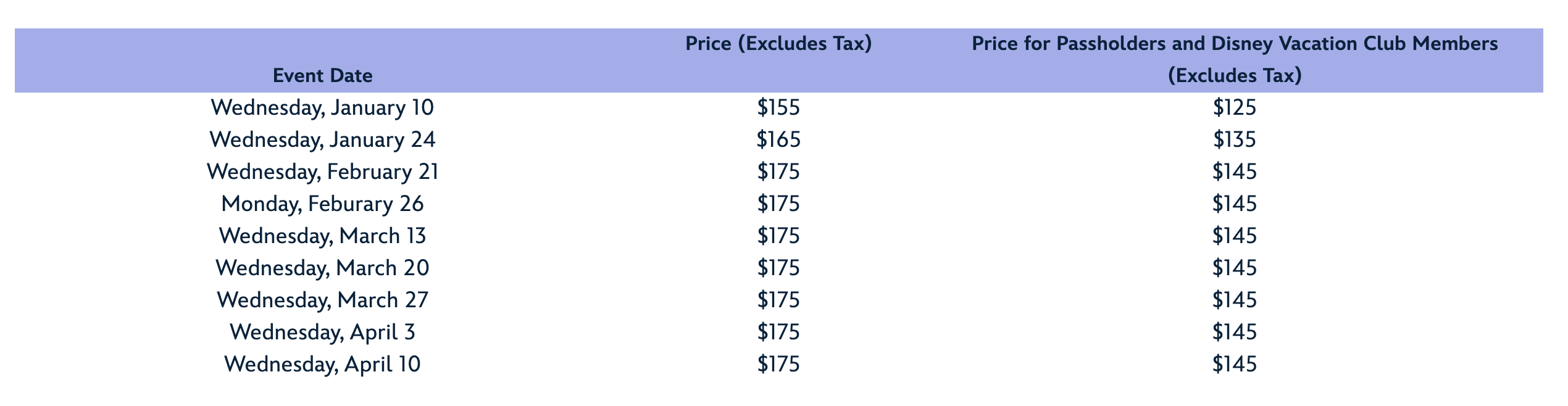
Task: Select the Wednesday, March 27 date cell
Action: (323, 300)
